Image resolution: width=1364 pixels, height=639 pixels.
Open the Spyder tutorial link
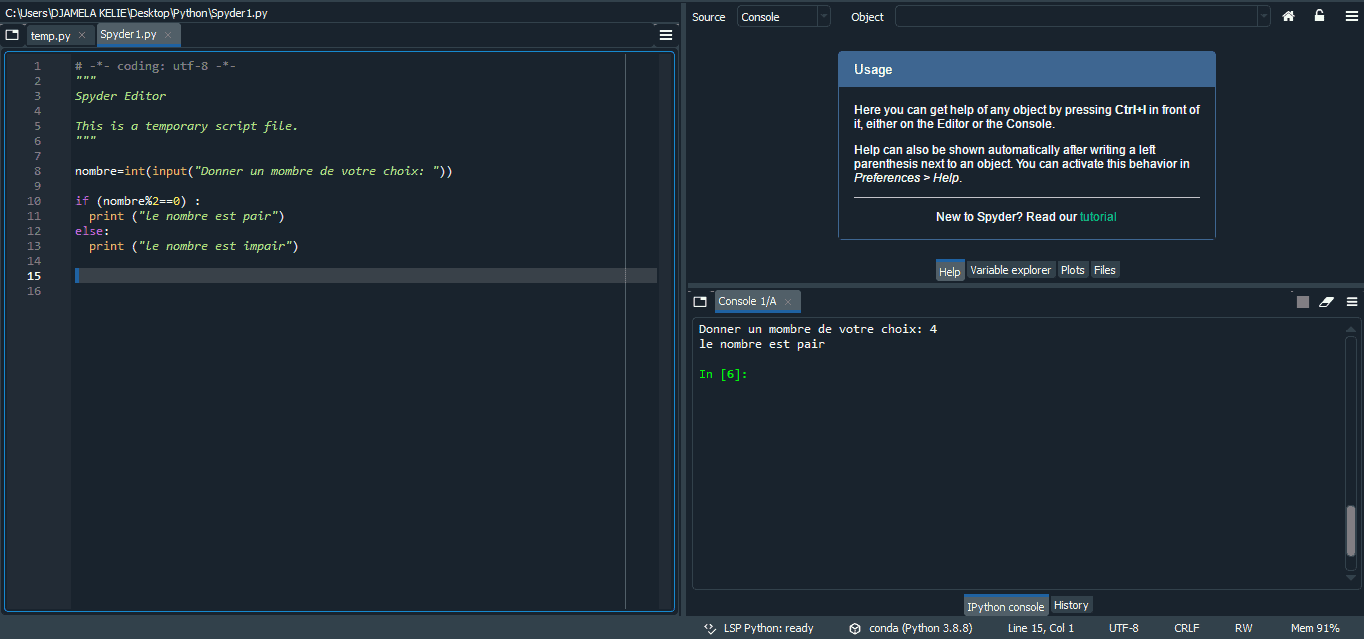[1097, 217]
